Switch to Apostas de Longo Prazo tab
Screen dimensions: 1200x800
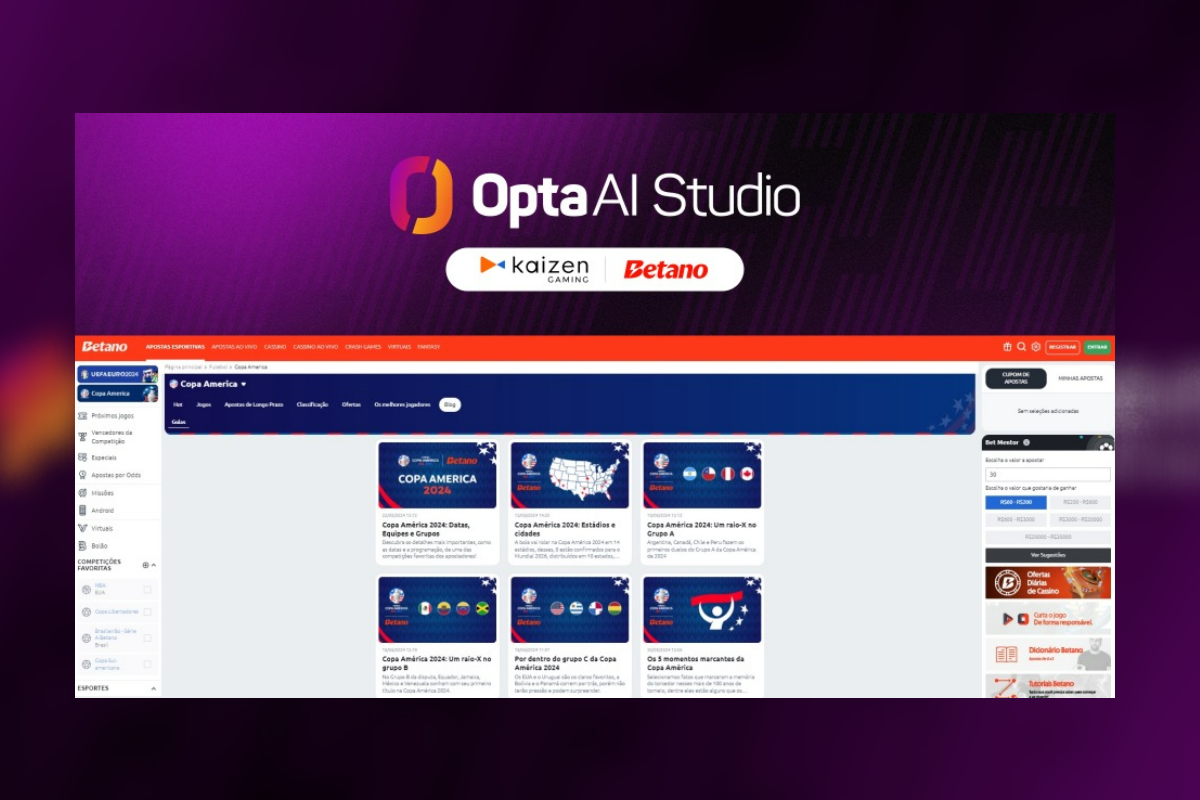coord(254,405)
